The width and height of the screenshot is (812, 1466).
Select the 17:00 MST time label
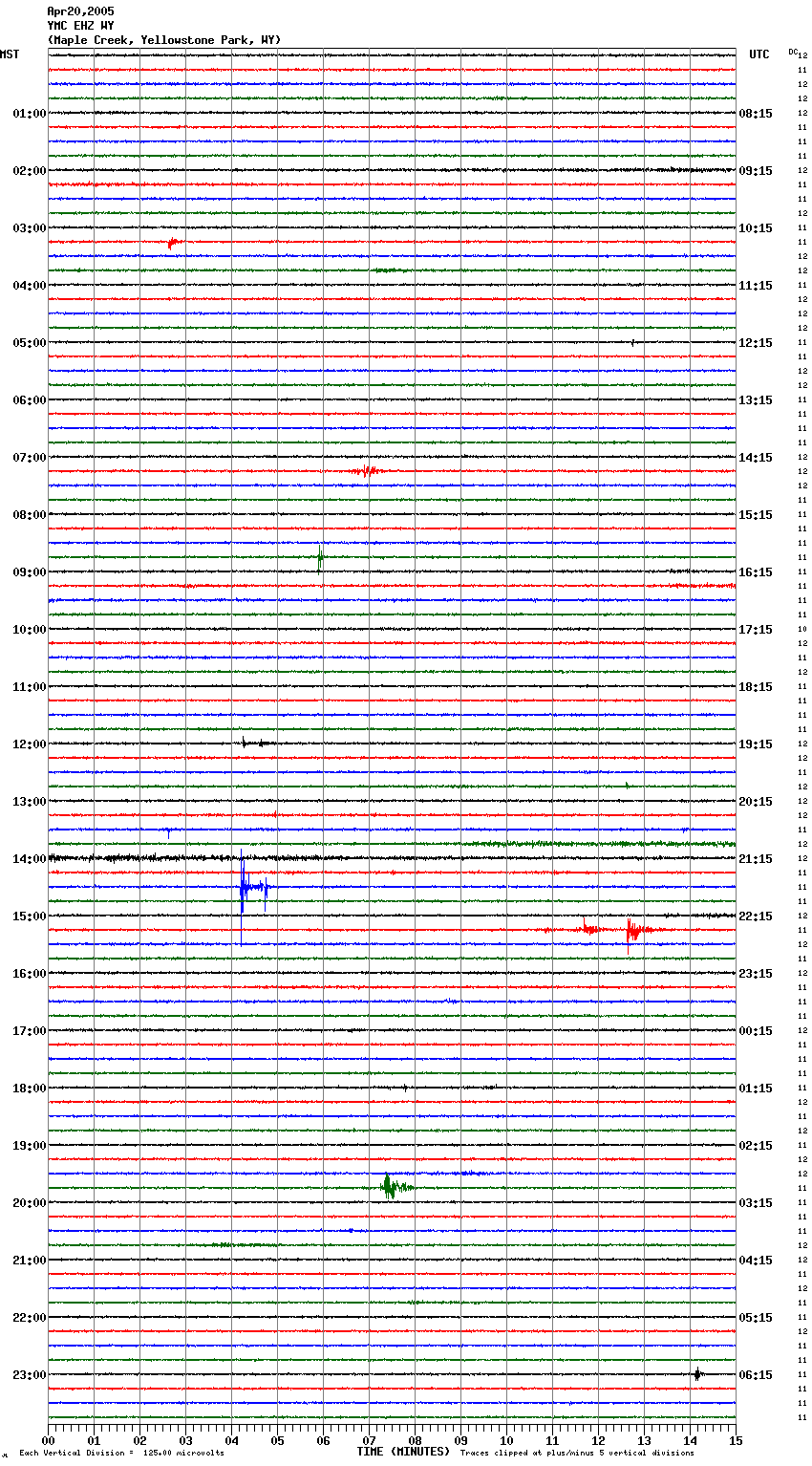pos(30,1031)
